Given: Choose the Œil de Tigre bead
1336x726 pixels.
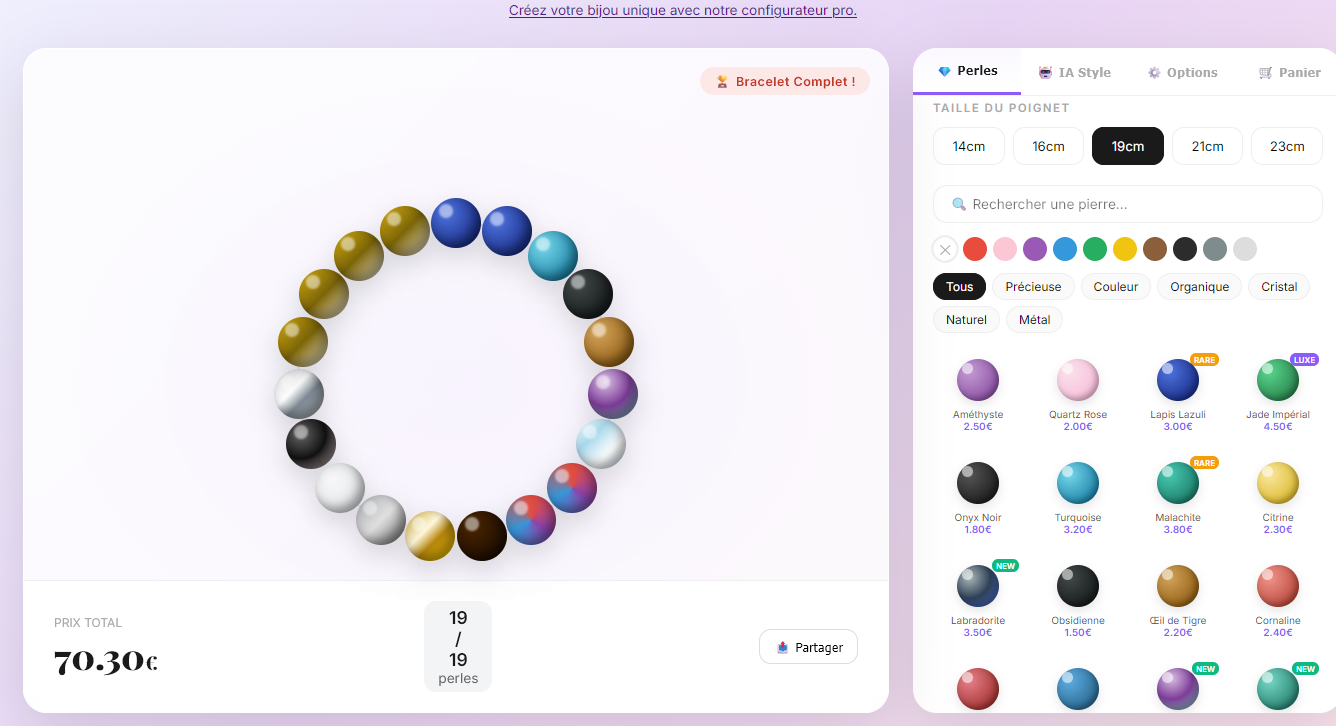Looking at the screenshot, I should (x=1178, y=586).
